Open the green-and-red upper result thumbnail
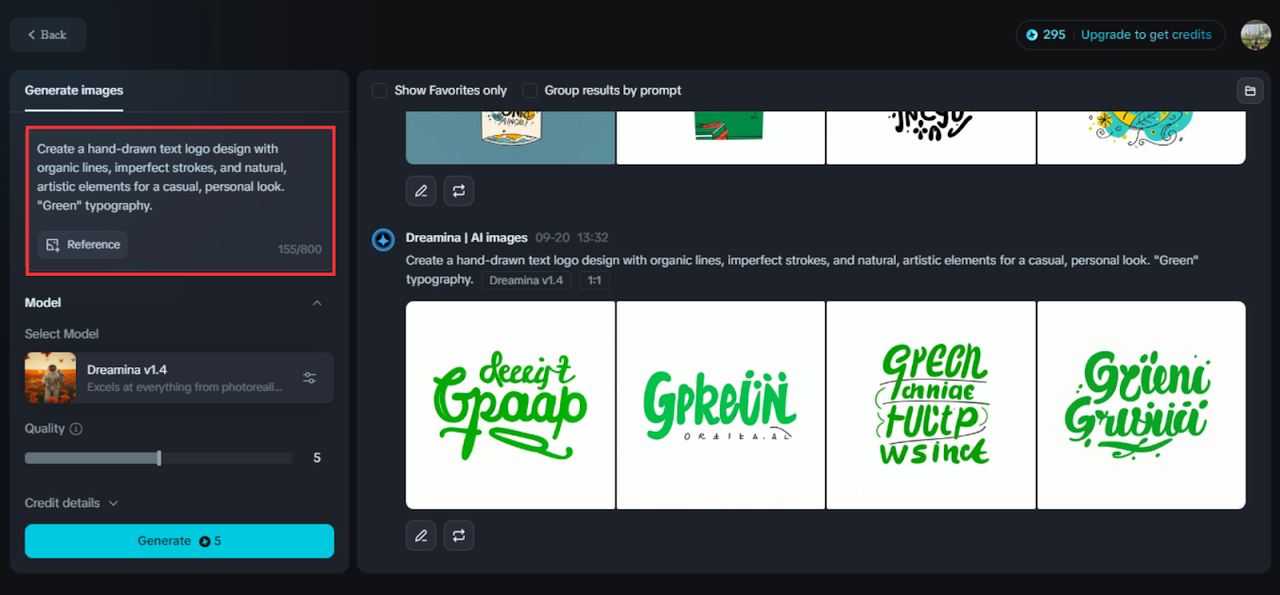The height and width of the screenshot is (595, 1280). point(721,139)
